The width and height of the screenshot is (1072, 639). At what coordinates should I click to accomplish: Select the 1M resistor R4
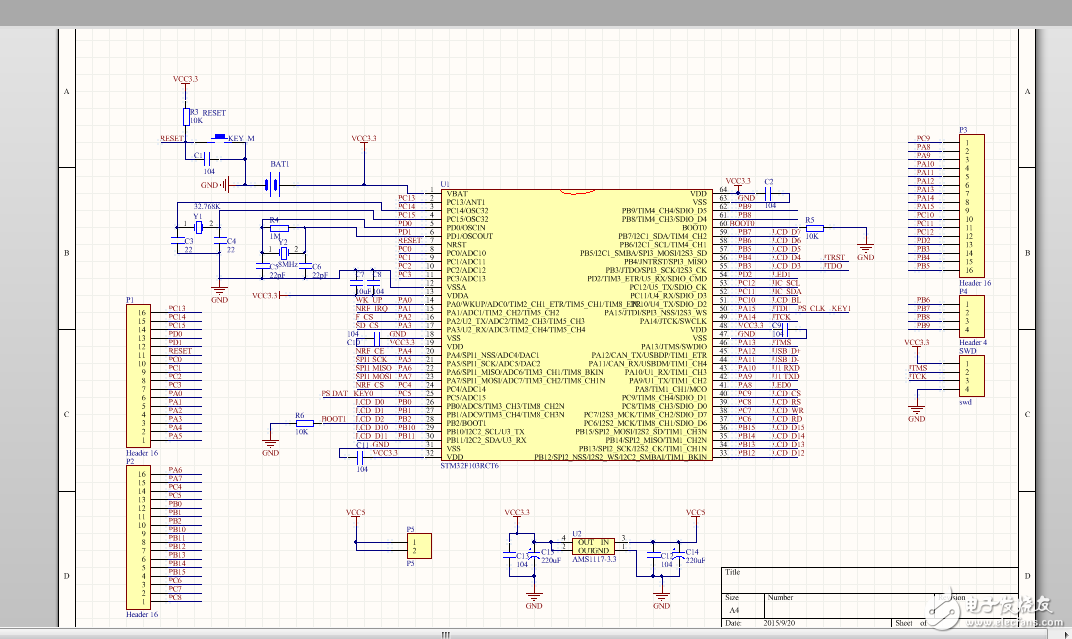[278, 228]
